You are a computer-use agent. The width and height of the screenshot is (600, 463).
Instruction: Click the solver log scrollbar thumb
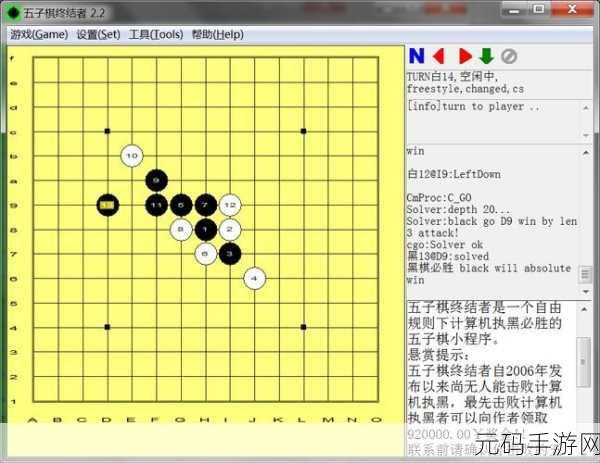pos(585,274)
